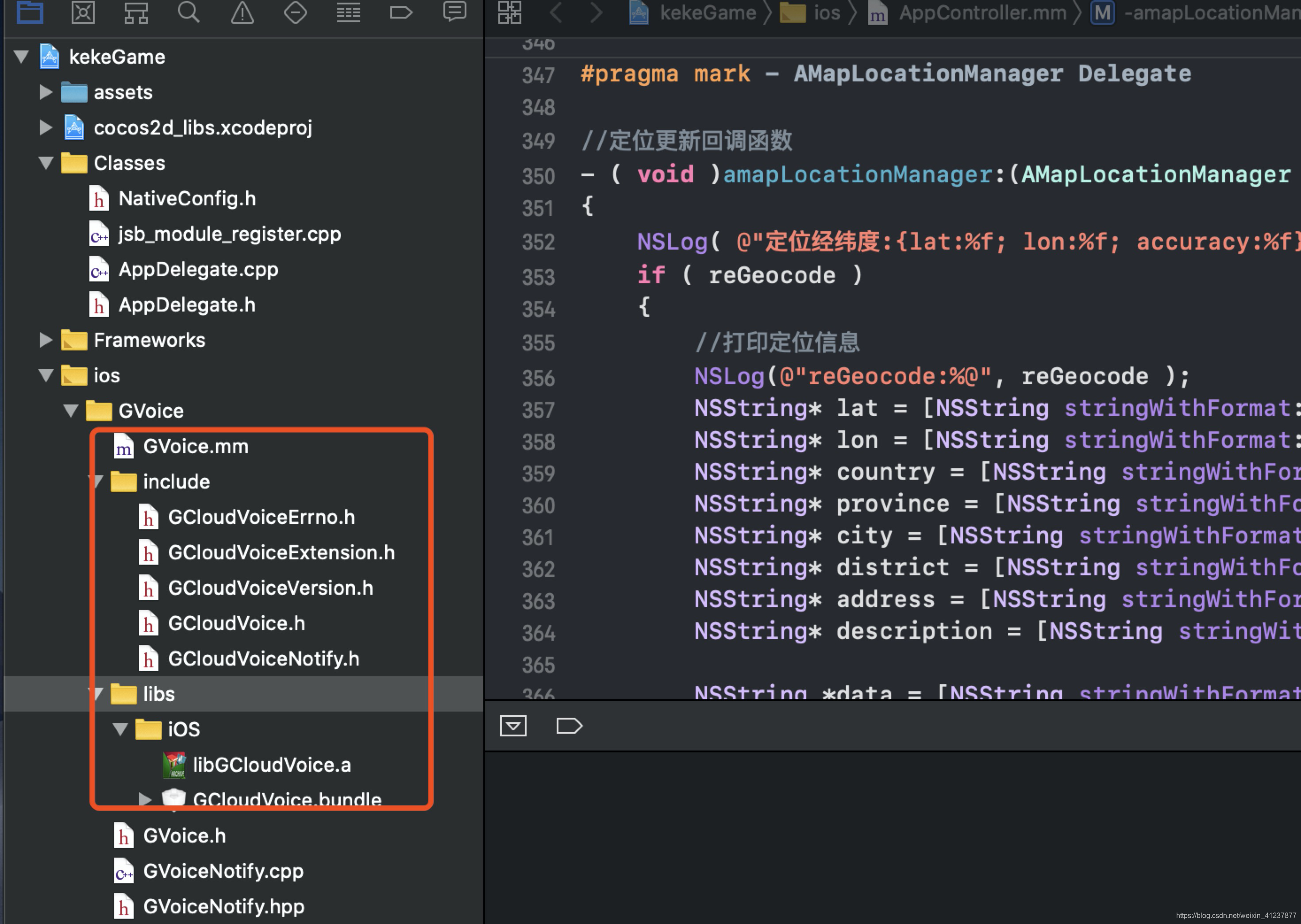Screen dimensions: 1301x924
Task: Open the Test navigator
Action: (295, 12)
